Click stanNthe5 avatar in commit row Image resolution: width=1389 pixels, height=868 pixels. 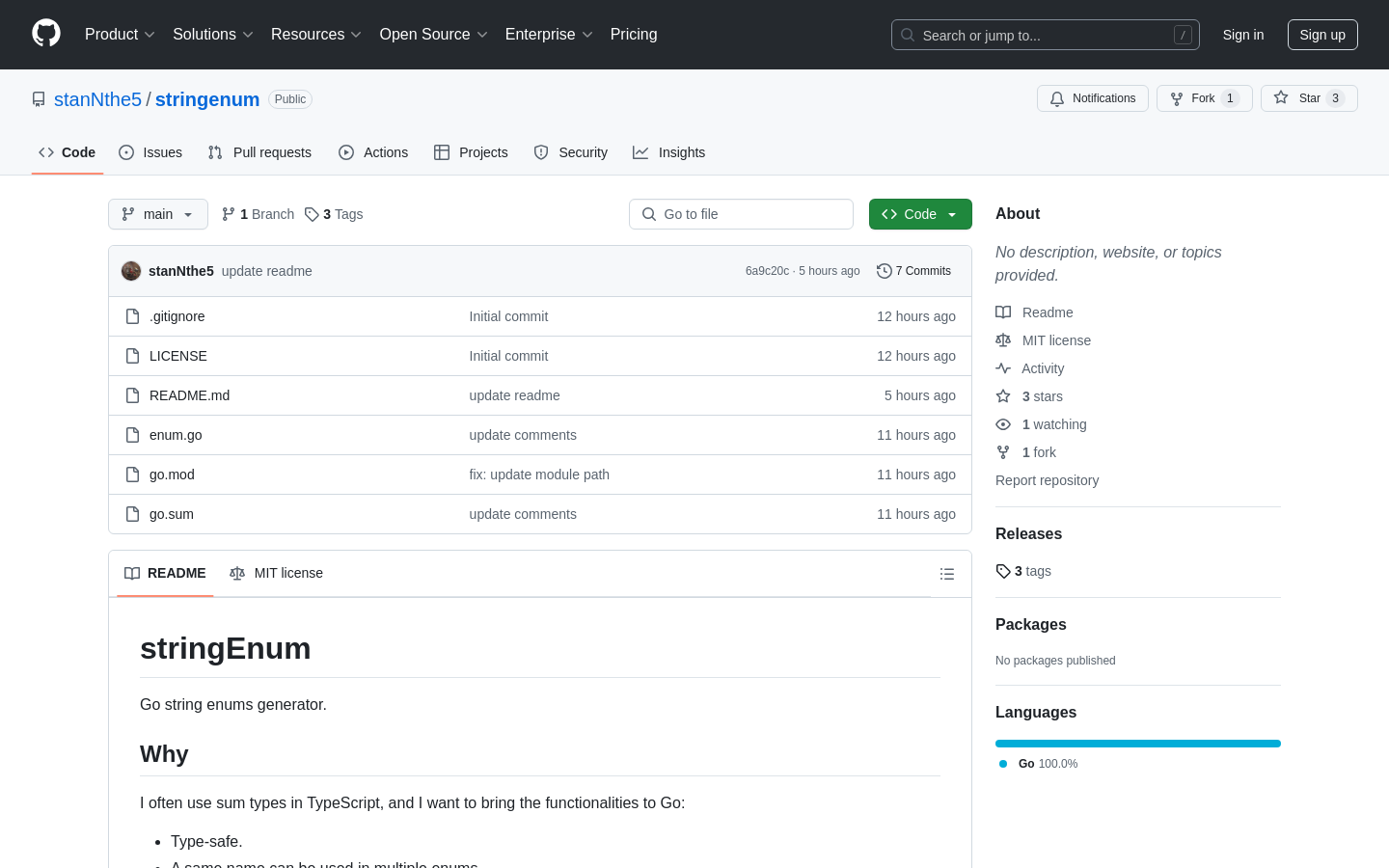pyautogui.click(x=131, y=271)
